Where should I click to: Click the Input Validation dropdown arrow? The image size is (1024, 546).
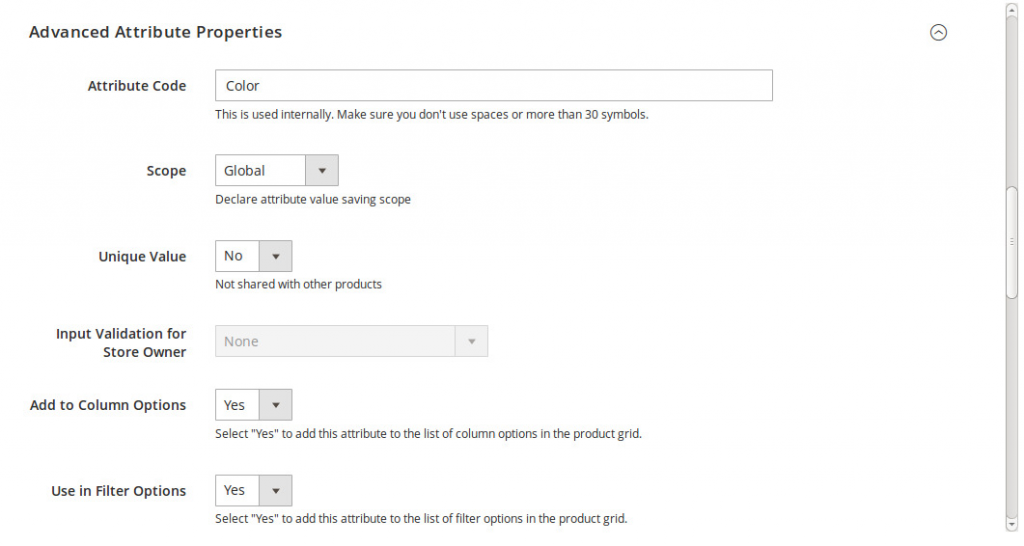(471, 341)
